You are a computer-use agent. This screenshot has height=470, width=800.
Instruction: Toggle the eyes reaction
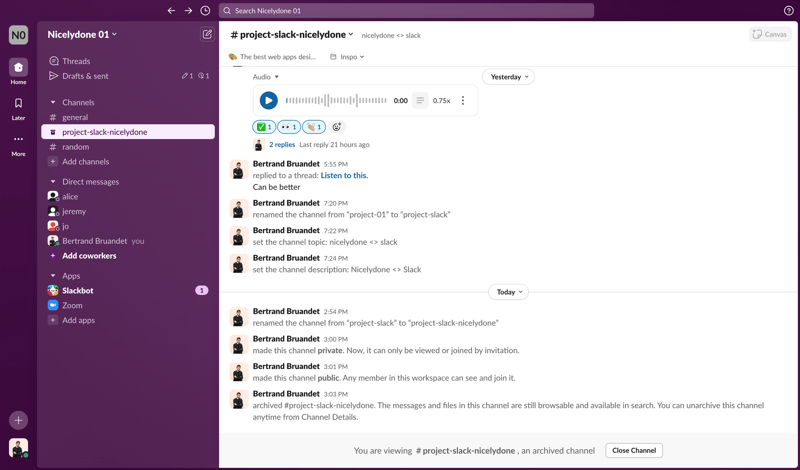[289, 127]
